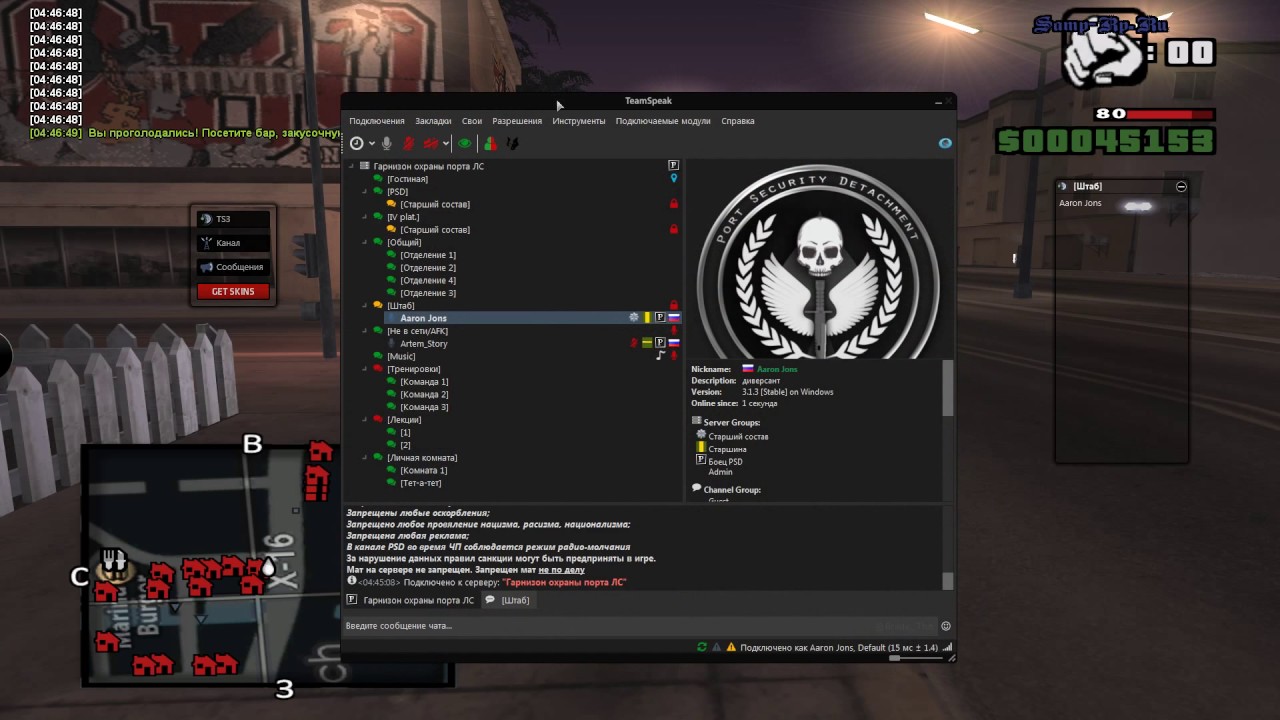Focus the Введите сообщение чата input field
Viewport: 1280px width, 720px height.
point(640,626)
